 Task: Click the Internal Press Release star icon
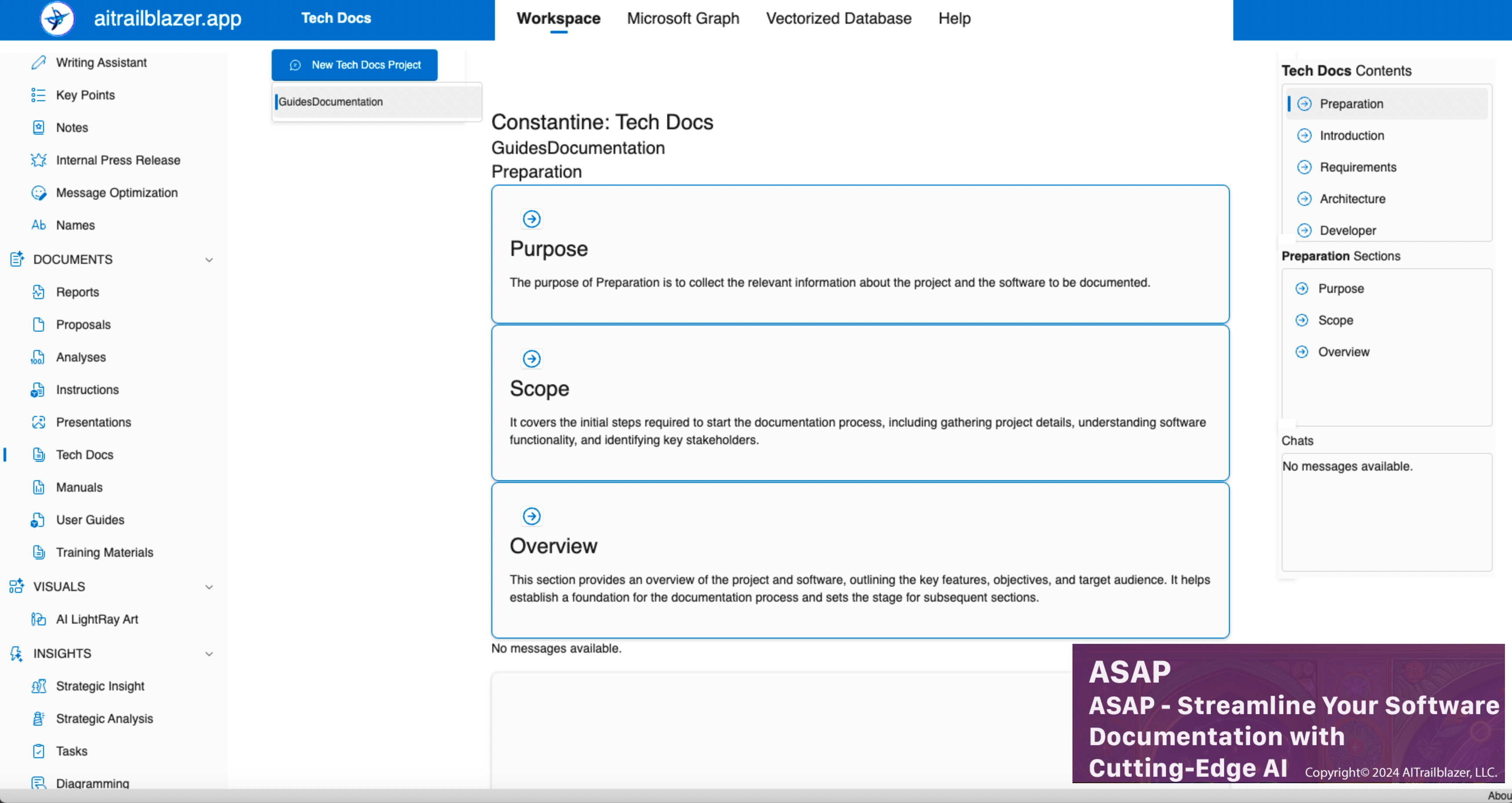[x=39, y=160]
